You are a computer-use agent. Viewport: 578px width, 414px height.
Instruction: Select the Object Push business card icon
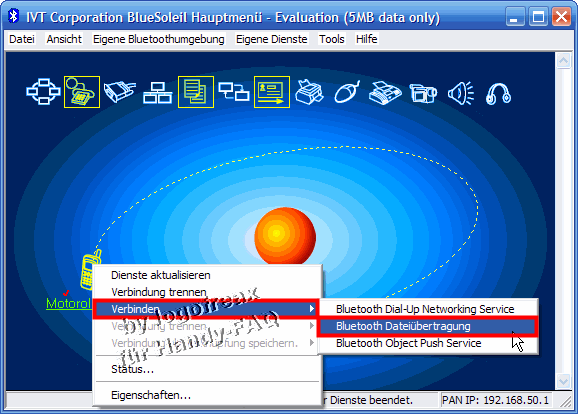pos(272,92)
